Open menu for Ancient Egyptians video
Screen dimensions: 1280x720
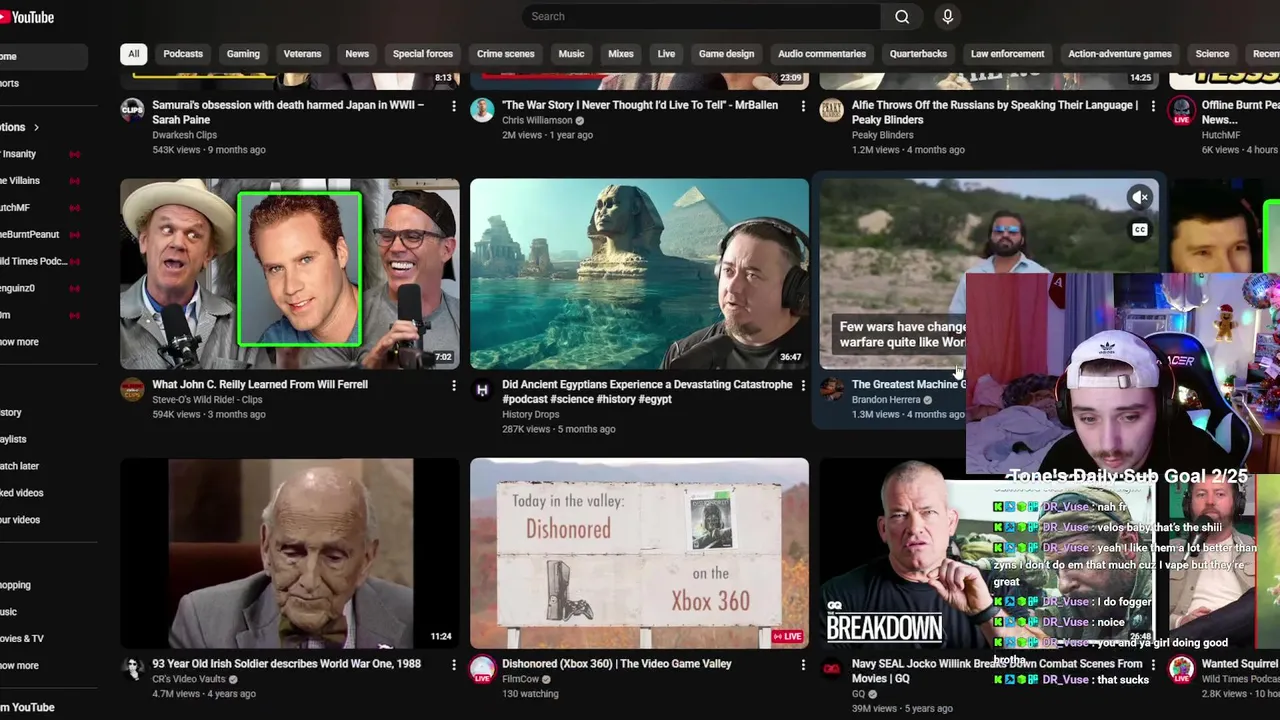coord(803,385)
